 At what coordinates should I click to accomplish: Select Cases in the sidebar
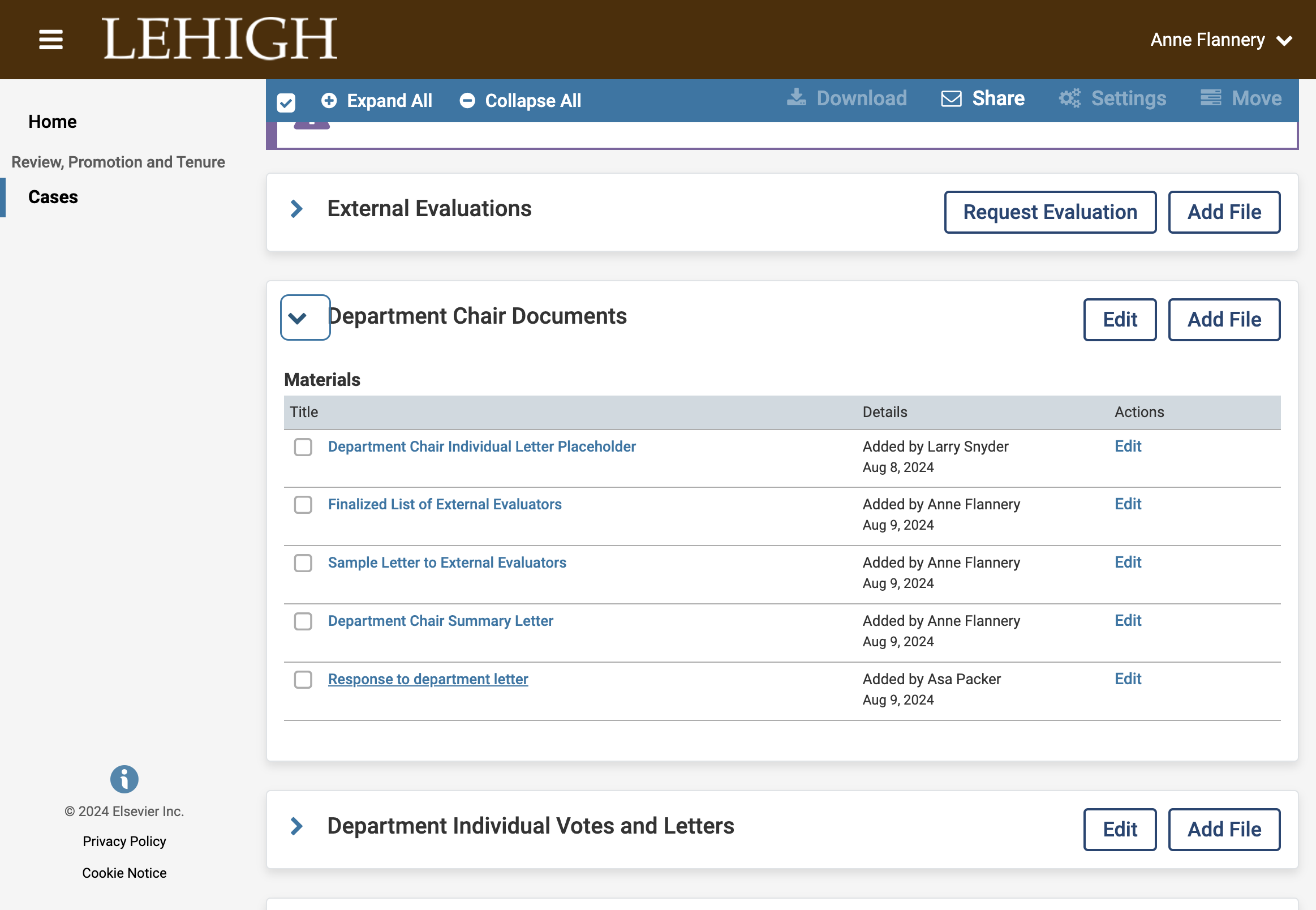[x=53, y=197]
